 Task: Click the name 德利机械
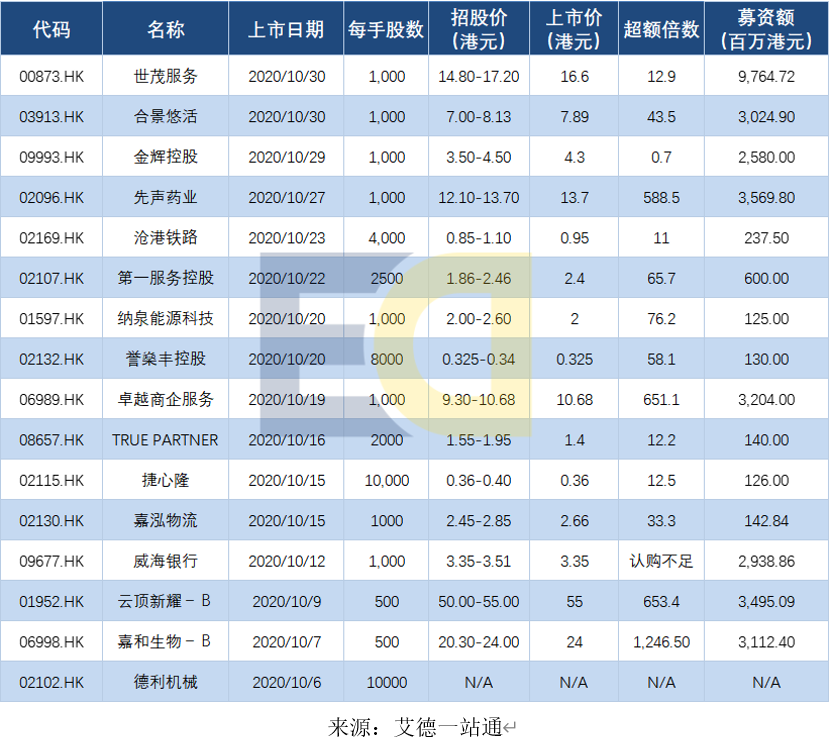[165, 682]
